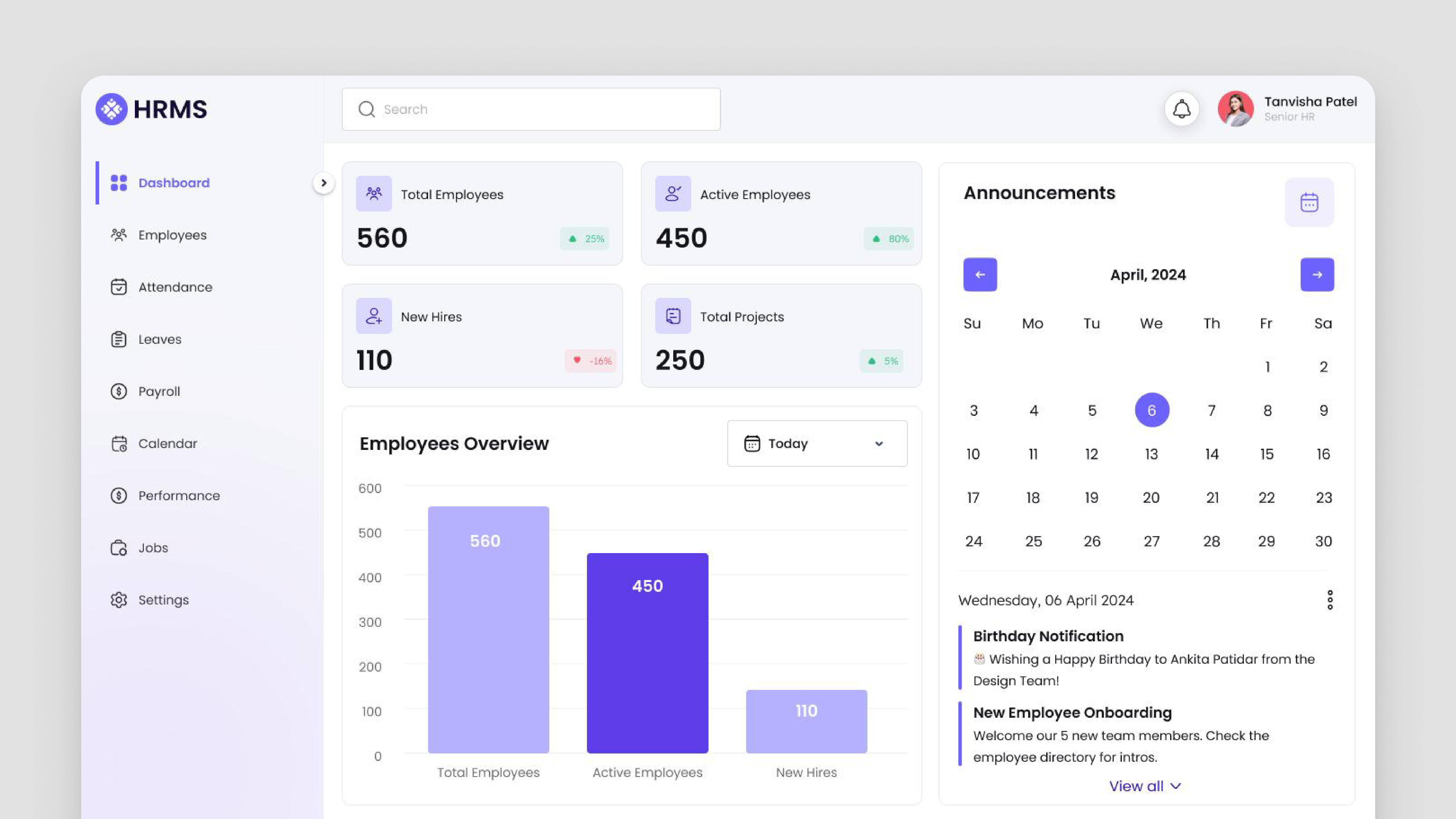Click the Total Projects card icon
Viewport: 1456px width, 819px height.
pos(673,316)
